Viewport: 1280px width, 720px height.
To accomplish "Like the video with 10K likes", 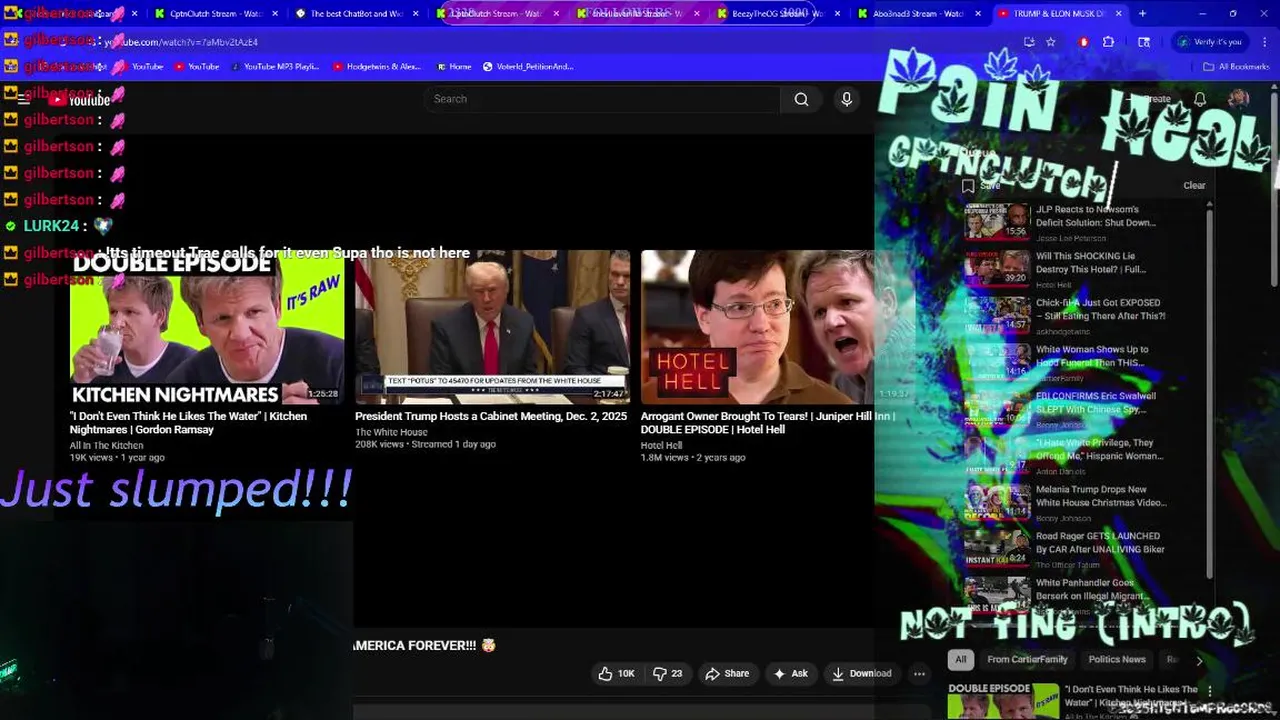I will (616, 673).
